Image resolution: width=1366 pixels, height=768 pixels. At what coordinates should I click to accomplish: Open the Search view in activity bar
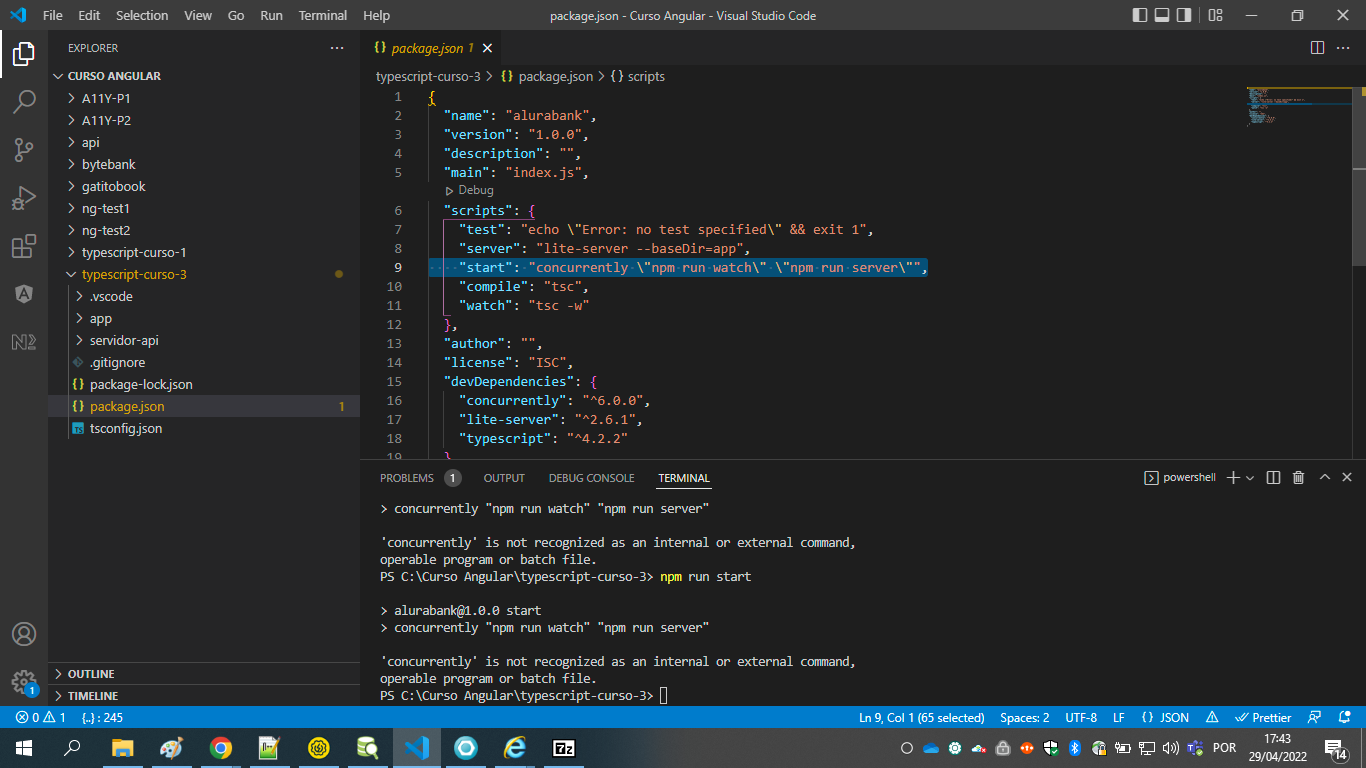point(24,101)
